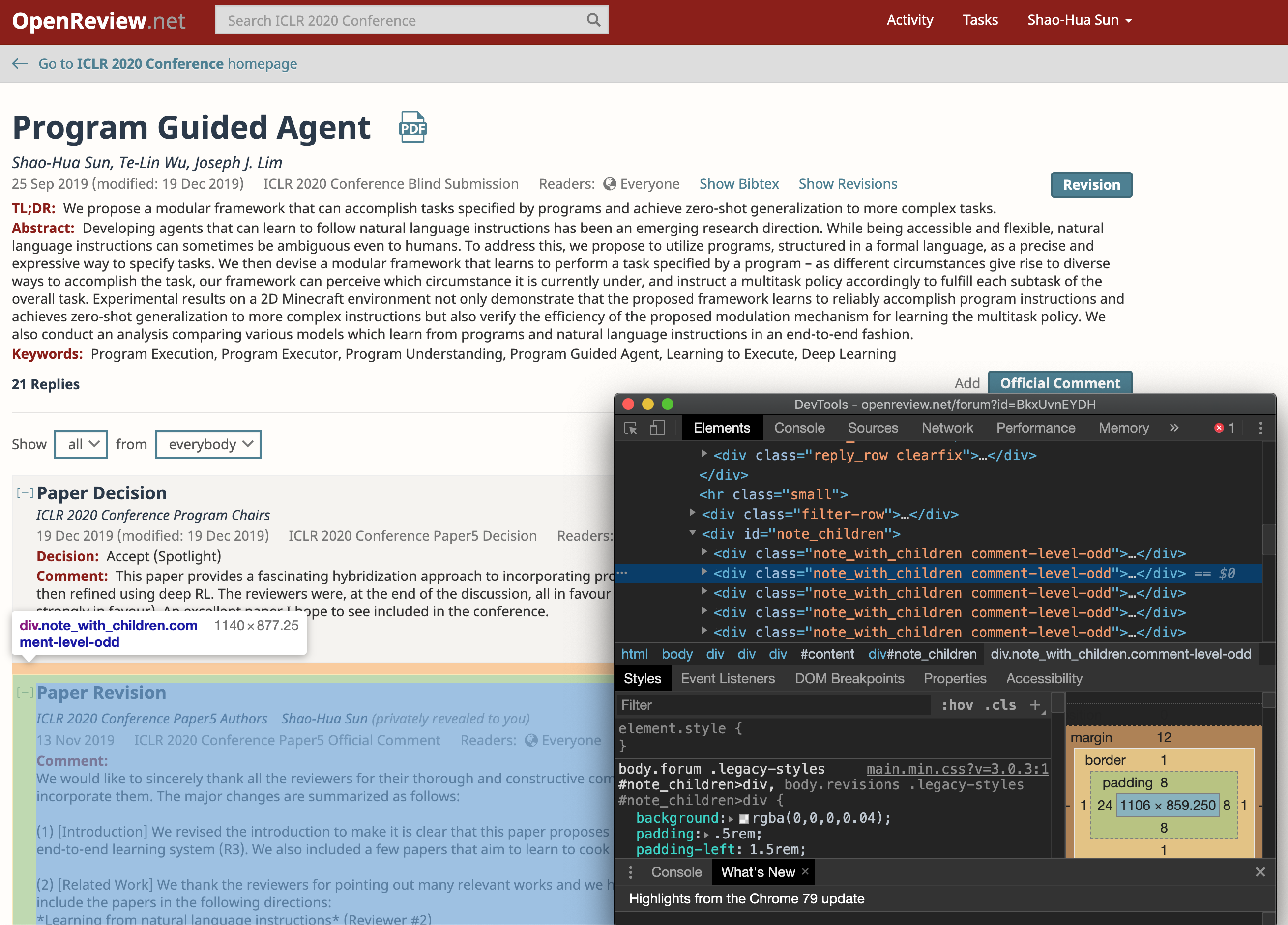
Task: Switch to the Network tab
Action: 947,428
